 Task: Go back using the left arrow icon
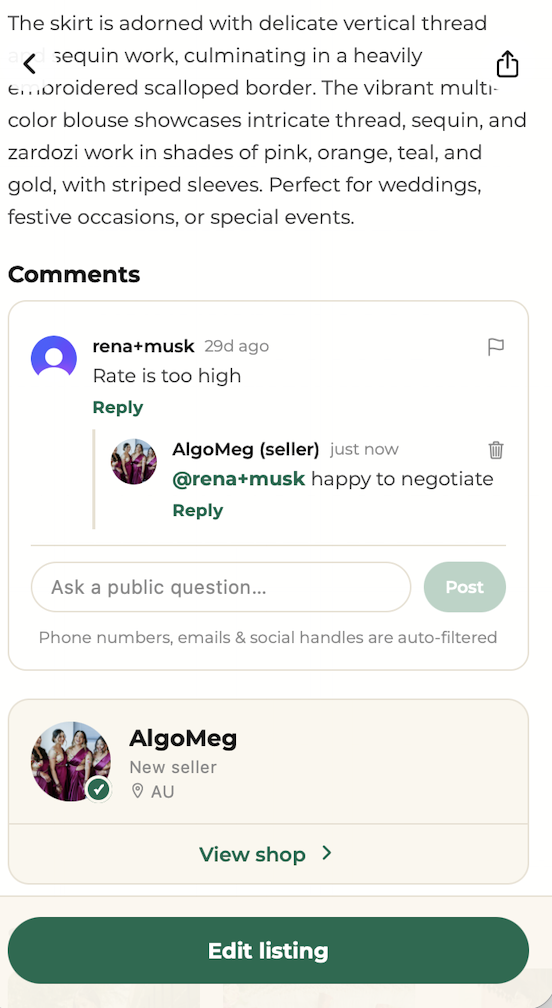coord(30,64)
